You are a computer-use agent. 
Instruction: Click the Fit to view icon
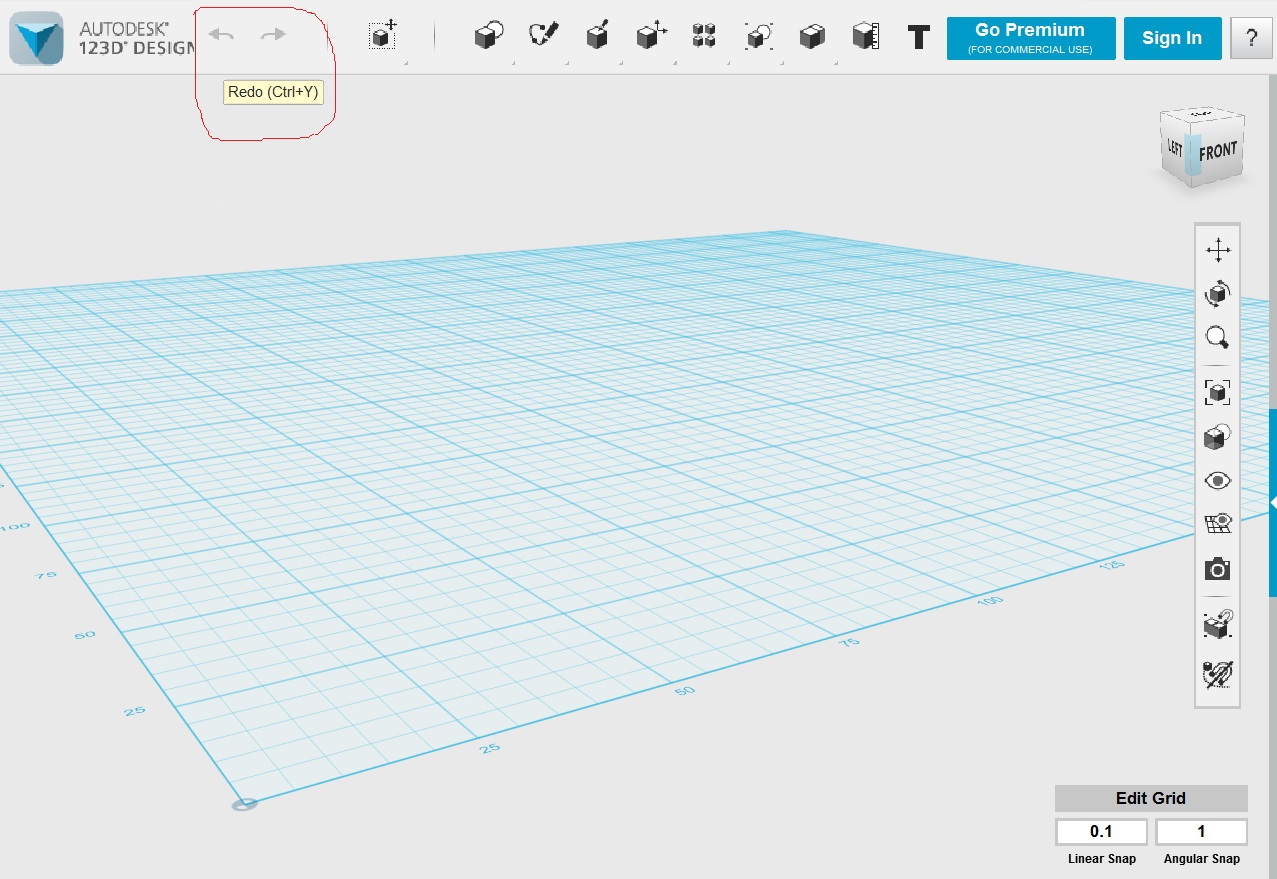1217,392
